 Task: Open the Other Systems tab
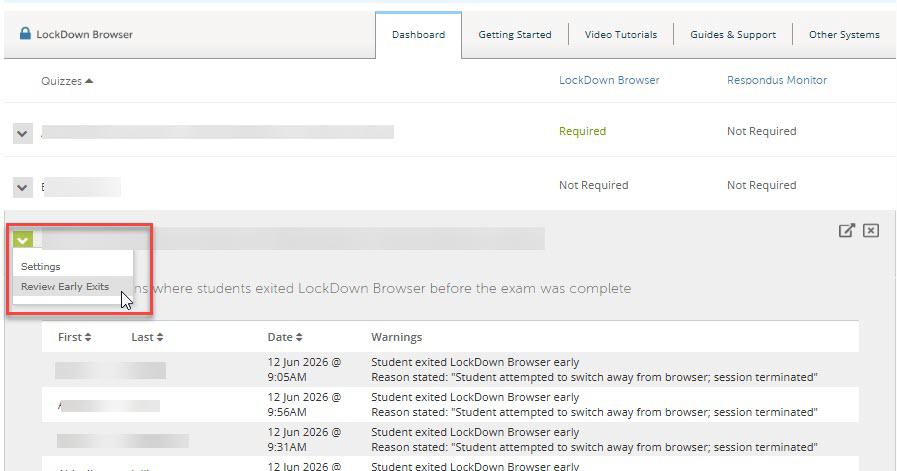[x=844, y=35]
